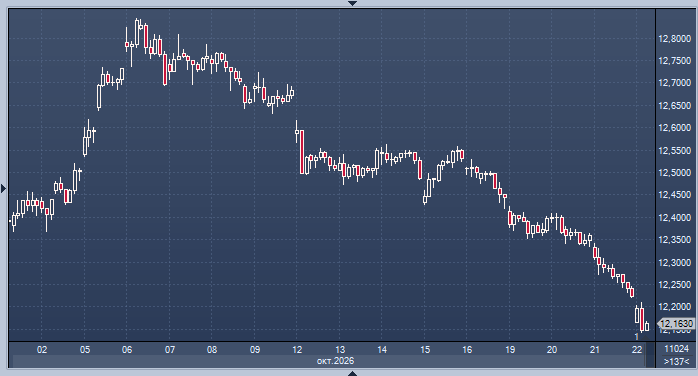Image resolution: width=698 pixels, height=376 pixels.
Task: Click date label 15 on time axis
Action: click(425, 350)
